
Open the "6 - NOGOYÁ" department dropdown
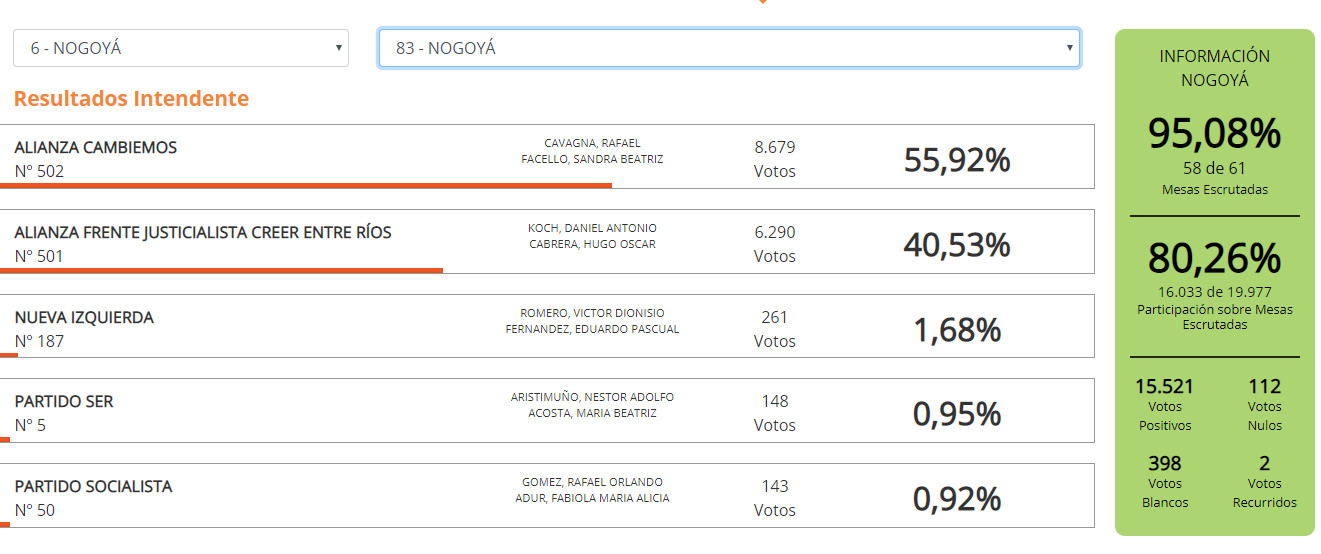pyautogui.click(x=180, y=48)
